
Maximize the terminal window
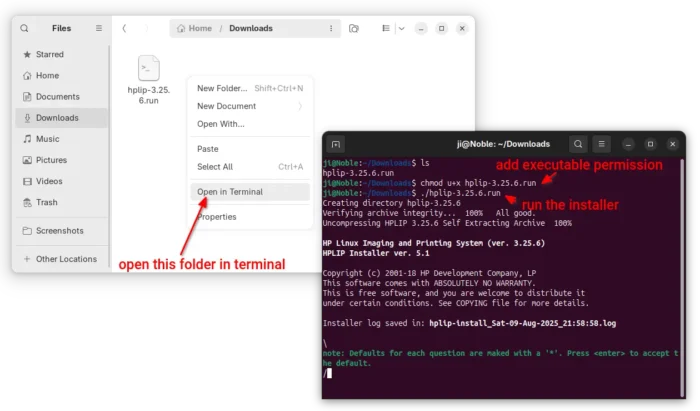coord(650,144)
